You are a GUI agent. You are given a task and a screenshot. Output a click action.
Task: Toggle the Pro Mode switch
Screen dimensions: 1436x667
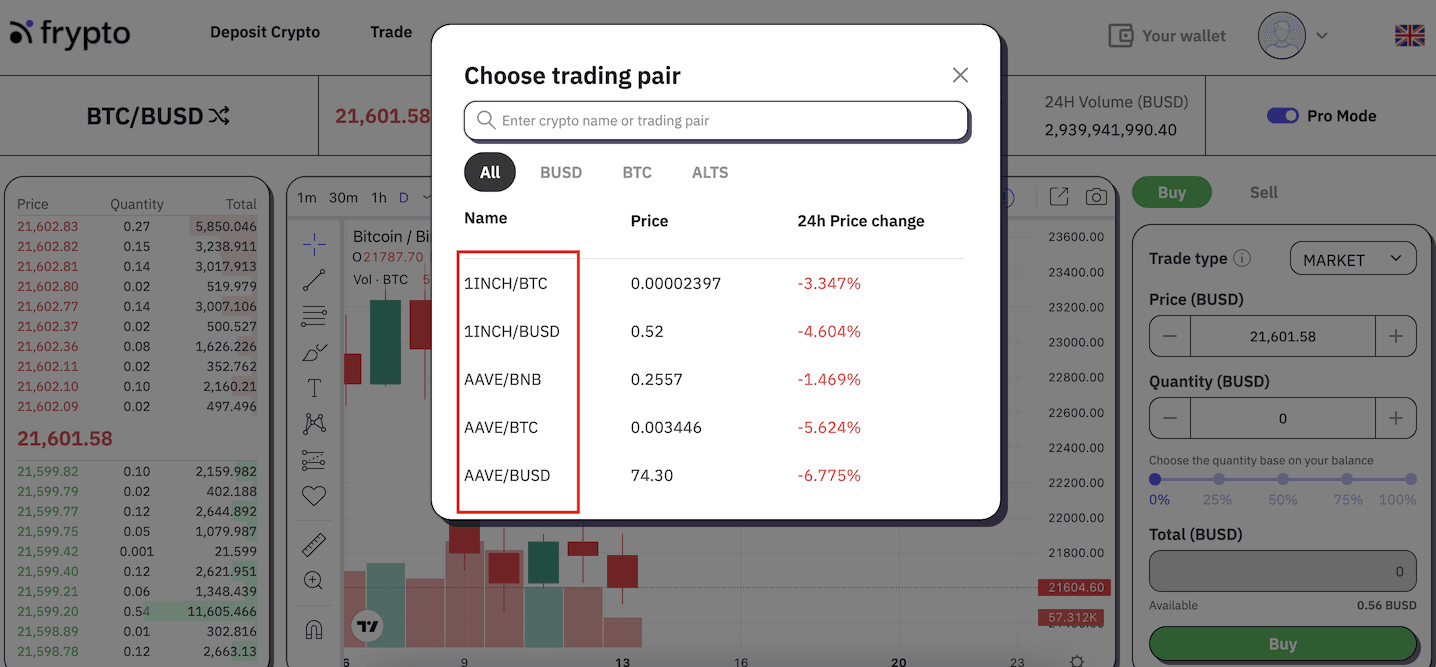(x=1283, y=116)
